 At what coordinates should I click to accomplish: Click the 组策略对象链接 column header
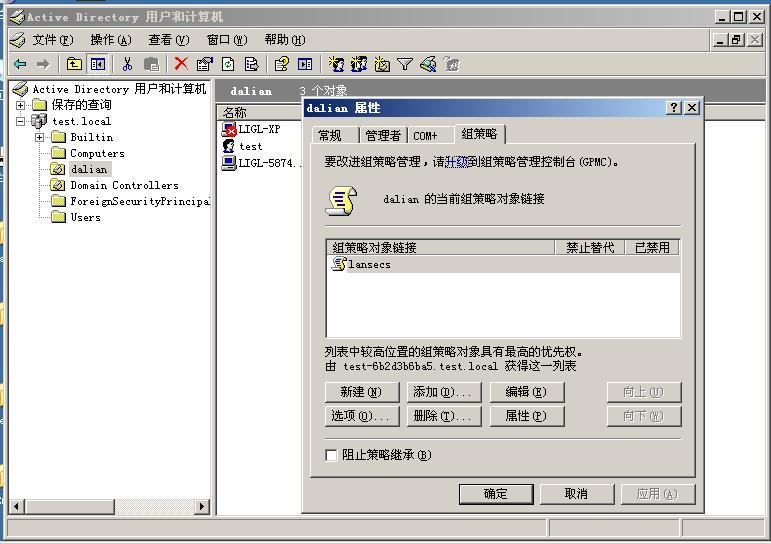440,247
